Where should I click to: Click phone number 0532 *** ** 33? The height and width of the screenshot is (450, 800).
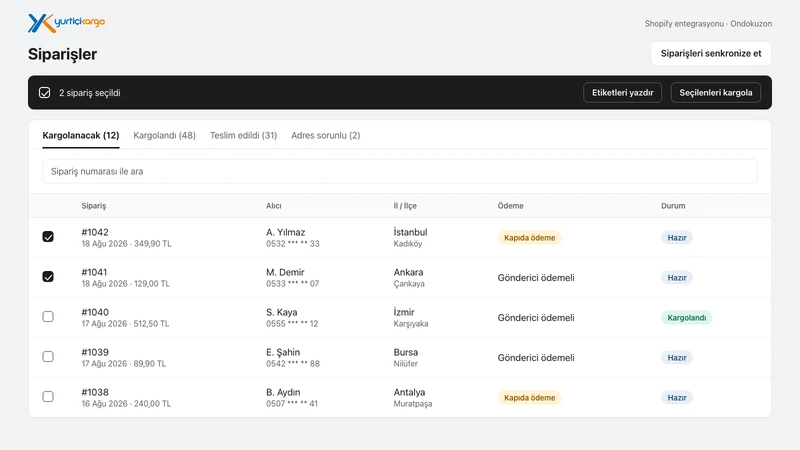tap(292, 244)
